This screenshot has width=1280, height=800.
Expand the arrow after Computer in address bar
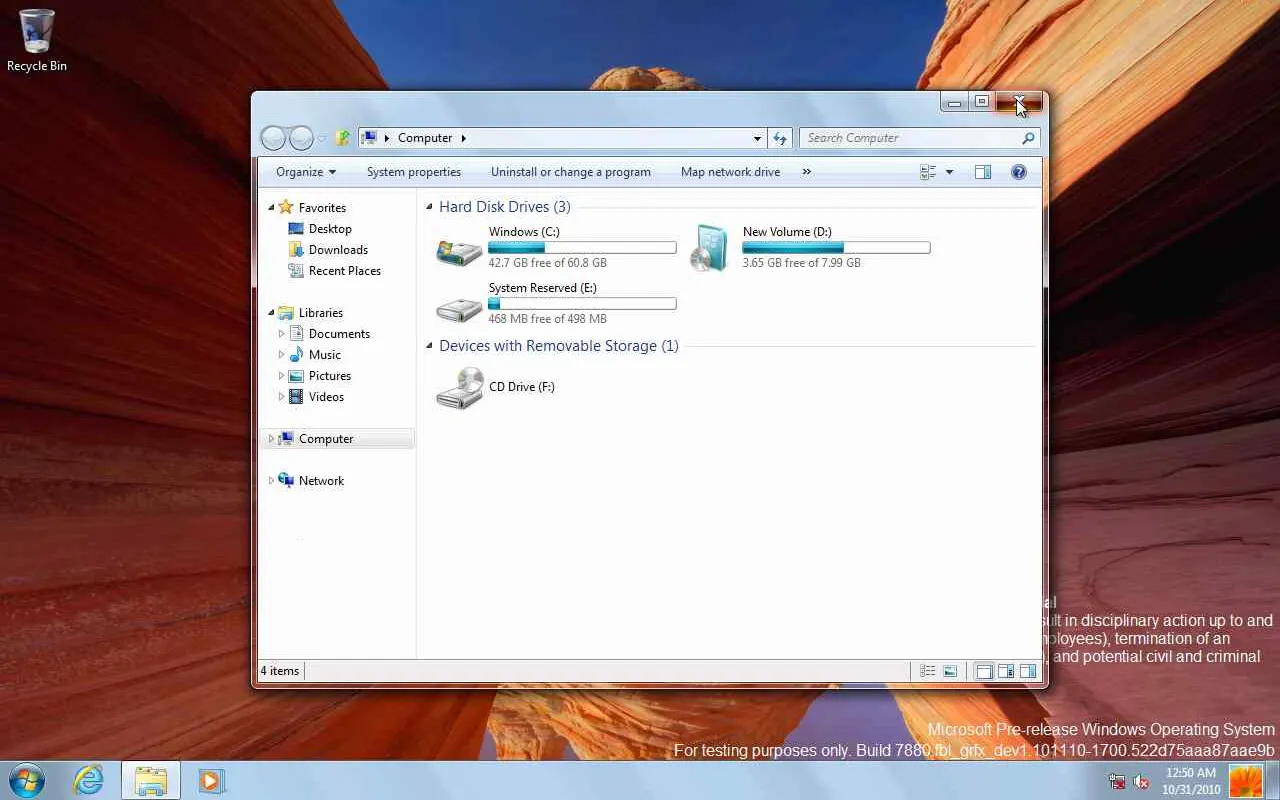pos(464,138)
